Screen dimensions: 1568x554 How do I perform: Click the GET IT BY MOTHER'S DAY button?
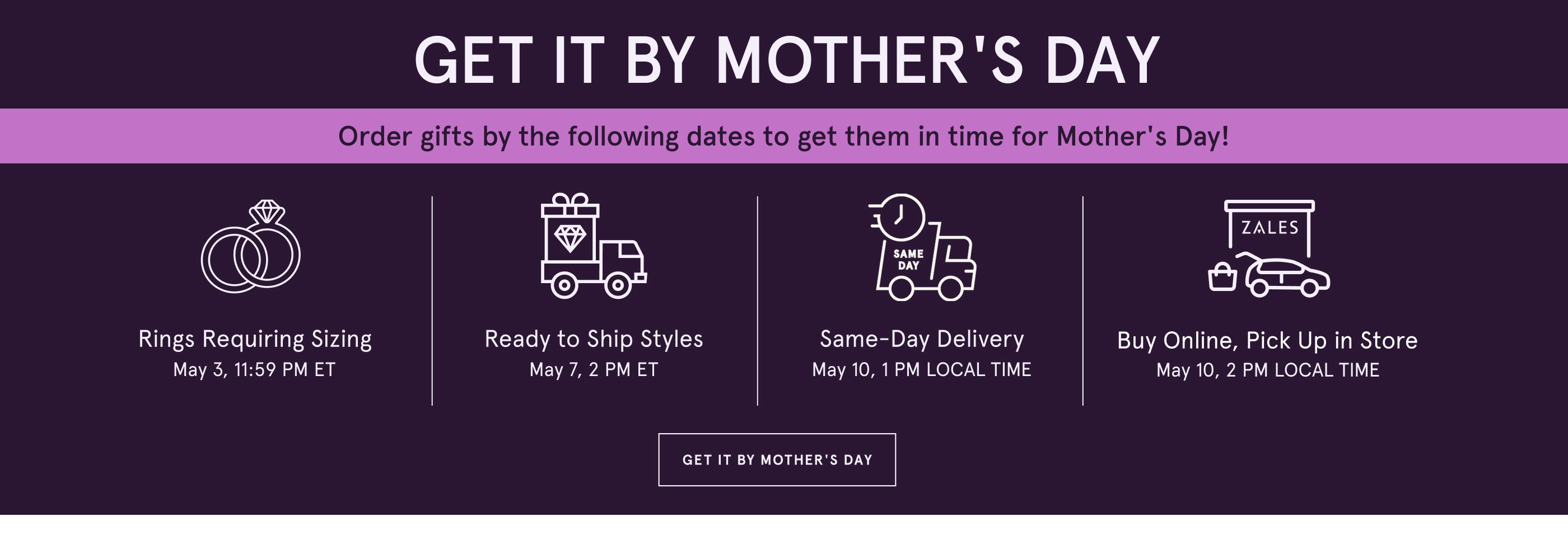[x=780, y=461]
